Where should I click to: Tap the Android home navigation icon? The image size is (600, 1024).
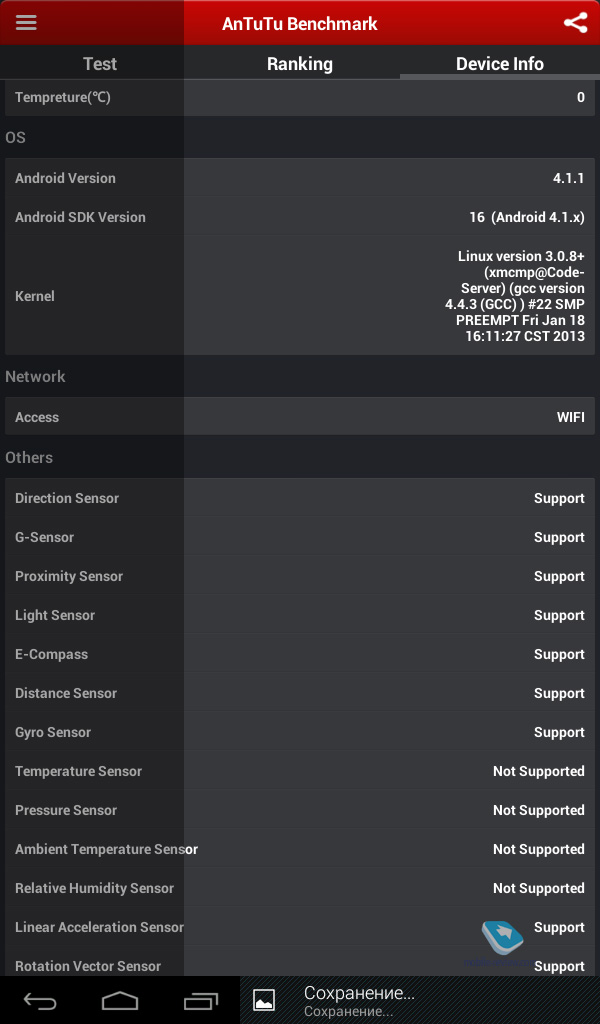[x=120, y=1000]
